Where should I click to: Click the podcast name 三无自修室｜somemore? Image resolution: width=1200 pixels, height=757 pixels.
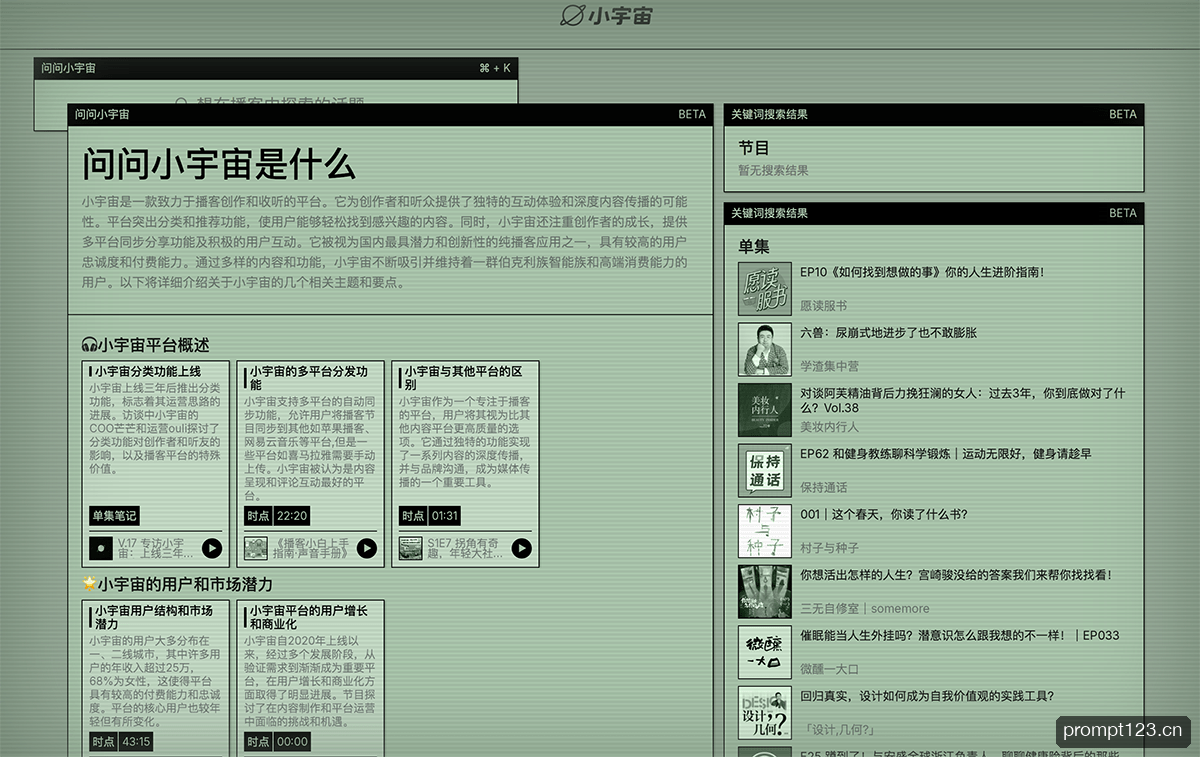pos(865,609)
